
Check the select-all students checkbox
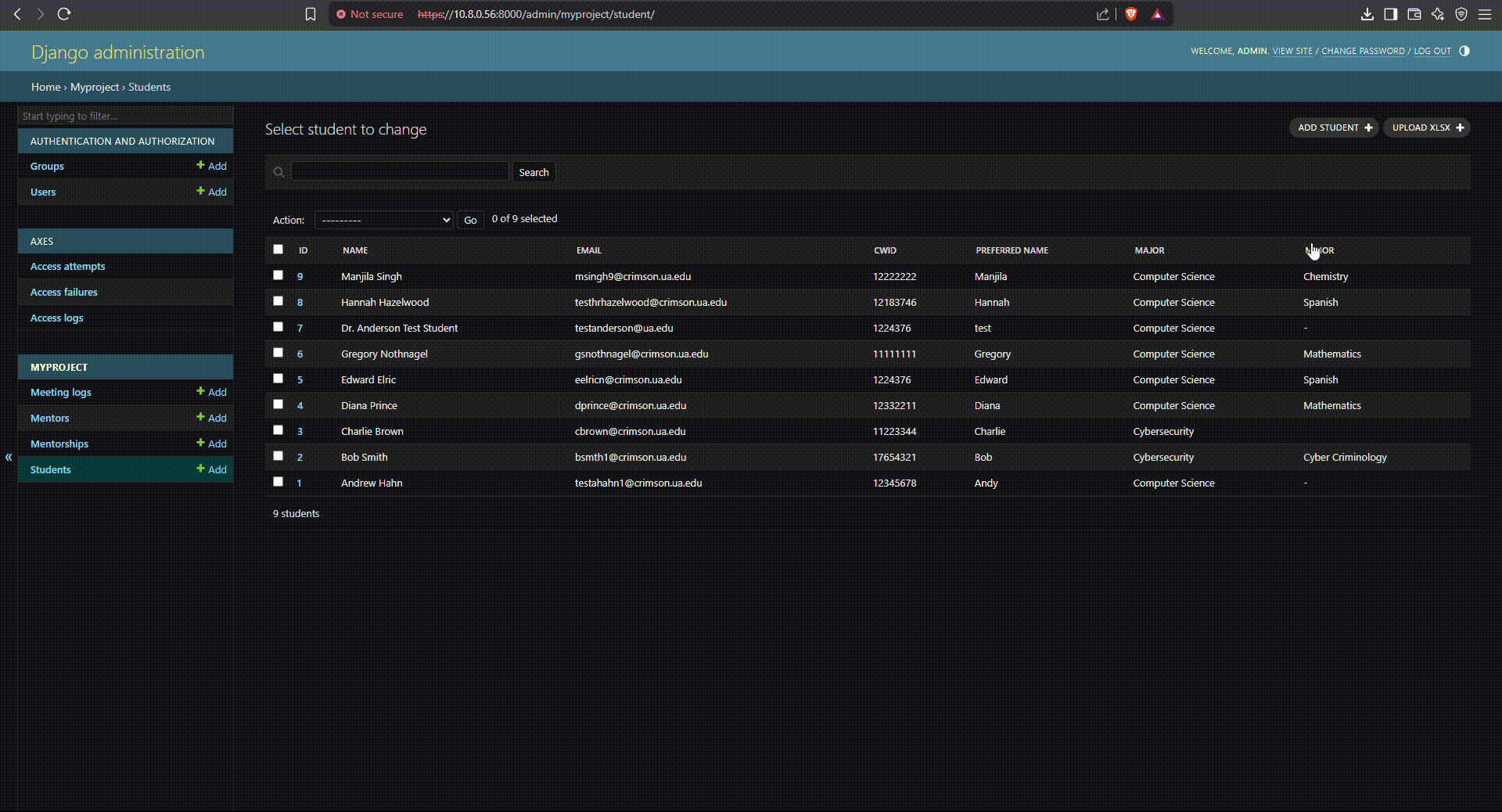click(x=278, y=250)
